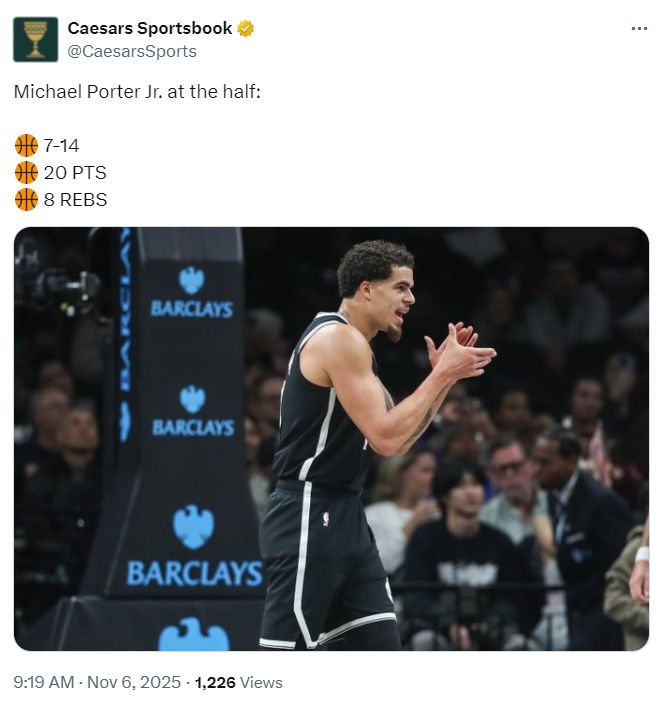This screenshot has width=658, height=702.
Task: Click the gold verified badge
Action: pos(246,28)
